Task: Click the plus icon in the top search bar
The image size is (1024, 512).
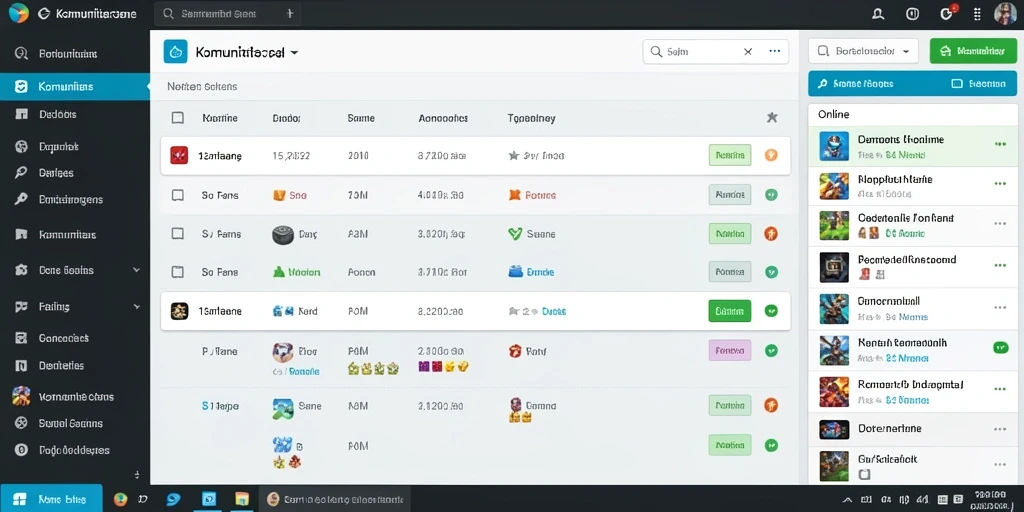Action: pyautogui.click(x=290, y=13)
